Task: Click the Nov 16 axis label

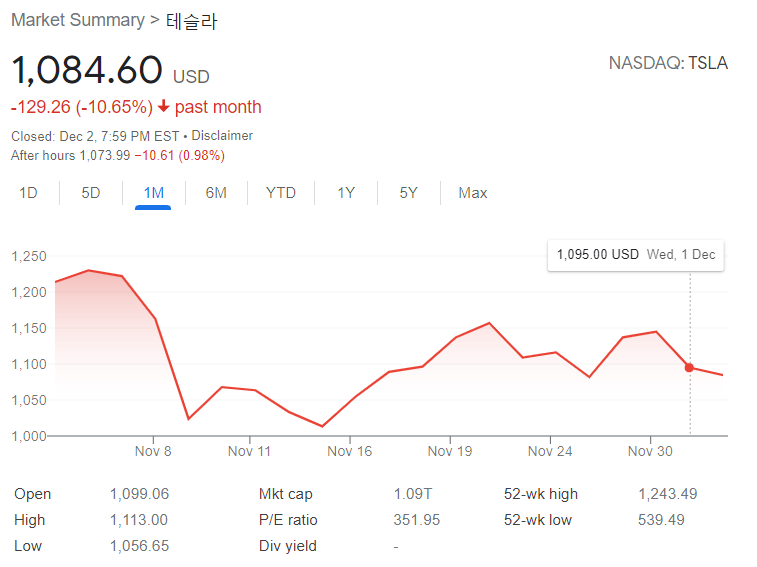Action: click(x=350, y=452)
